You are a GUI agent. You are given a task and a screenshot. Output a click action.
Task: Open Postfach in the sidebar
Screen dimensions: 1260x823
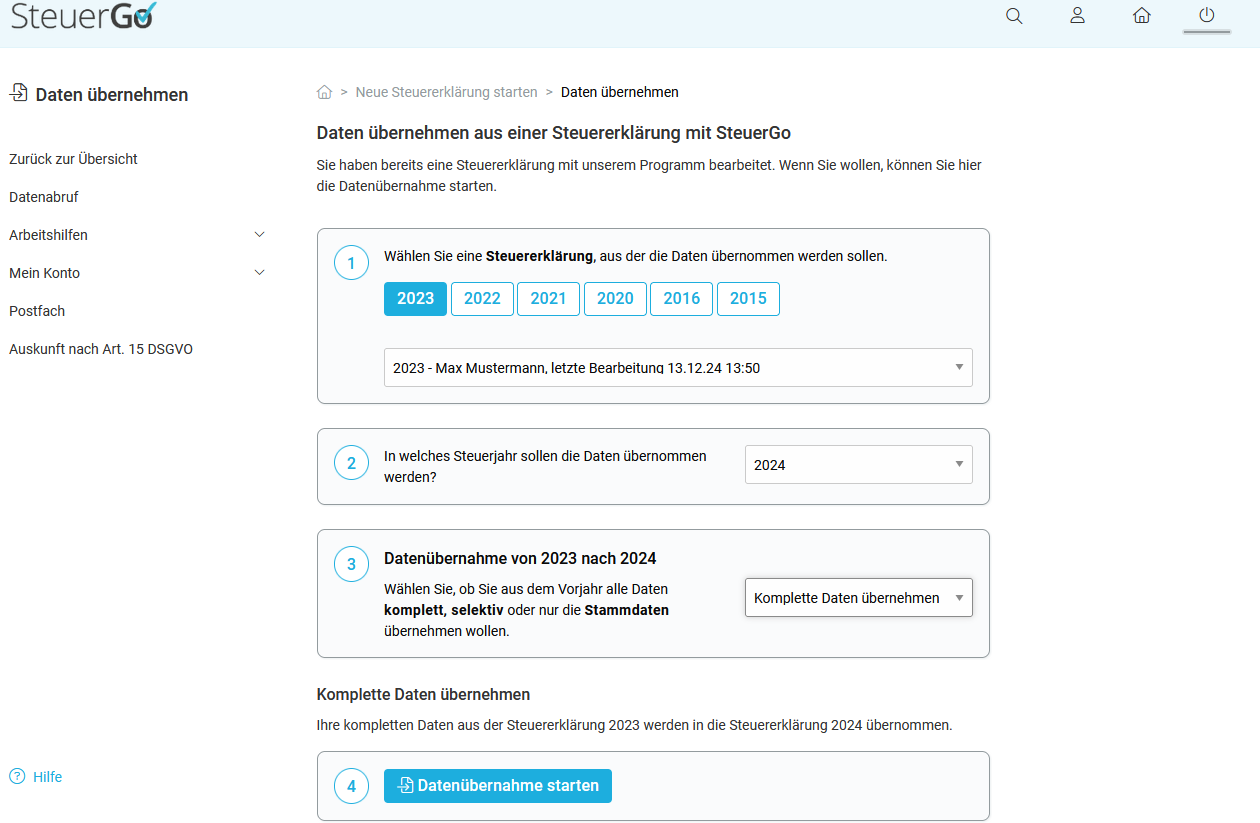[x=37, y=311]
